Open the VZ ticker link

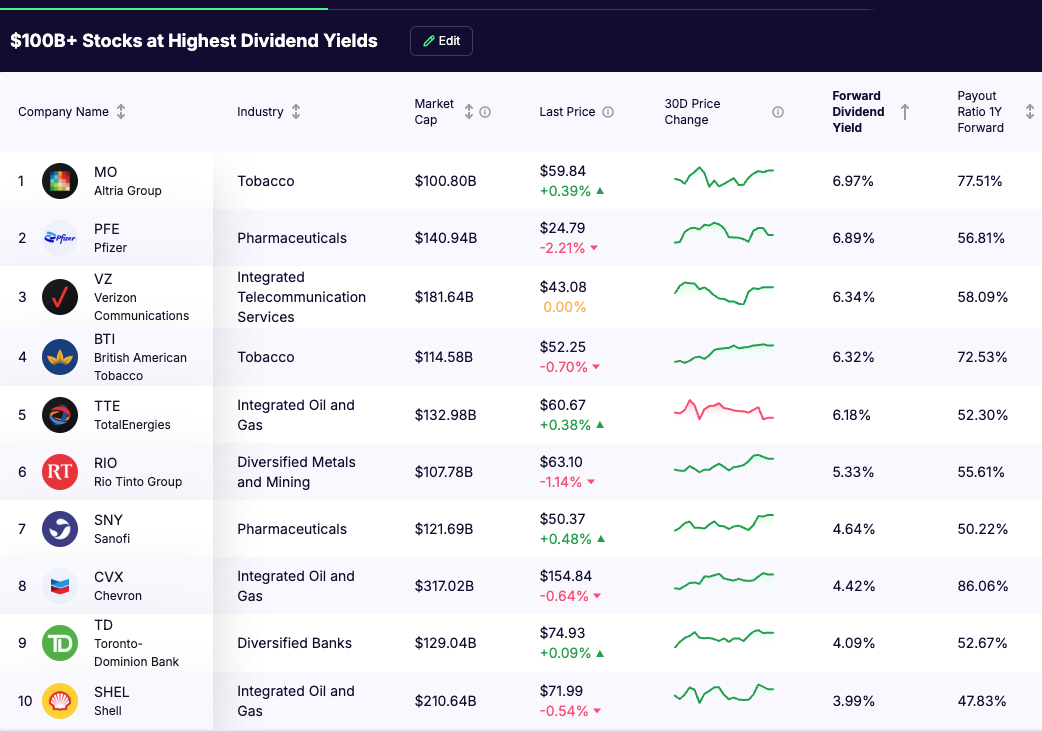[103, 279]
